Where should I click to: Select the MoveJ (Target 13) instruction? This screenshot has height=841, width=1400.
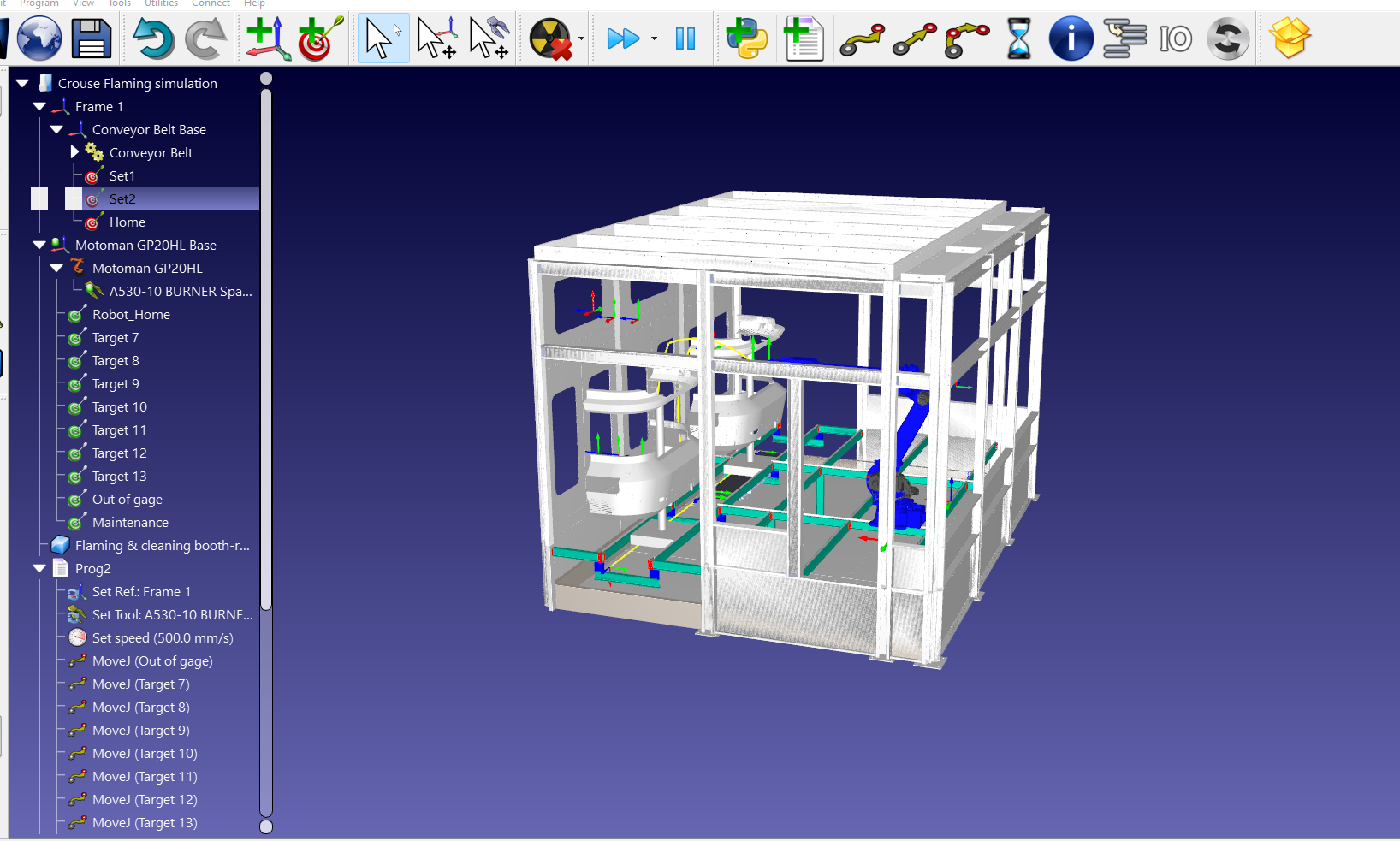(145, 822)
